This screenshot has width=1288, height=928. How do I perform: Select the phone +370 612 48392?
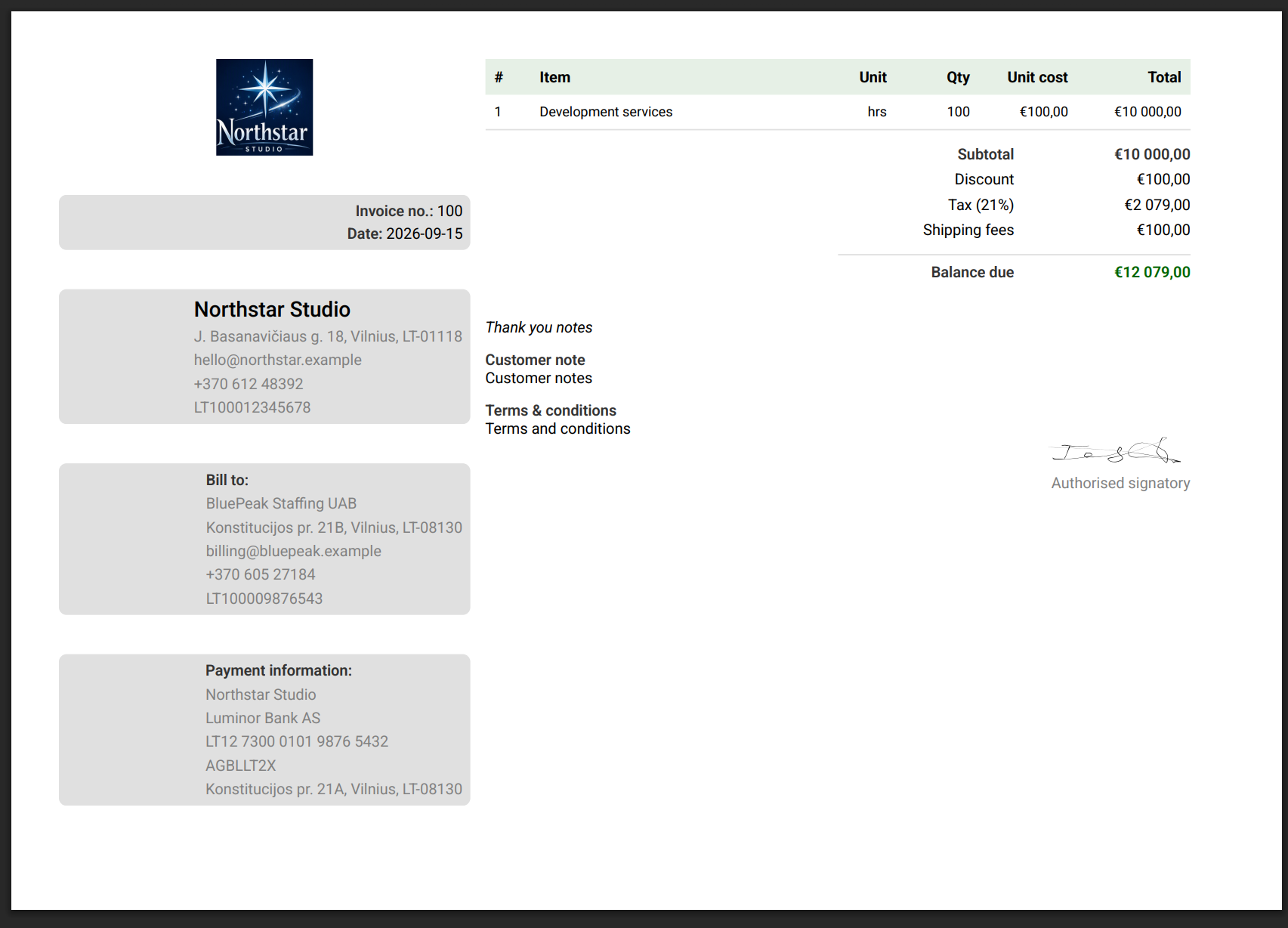point(249,384)
